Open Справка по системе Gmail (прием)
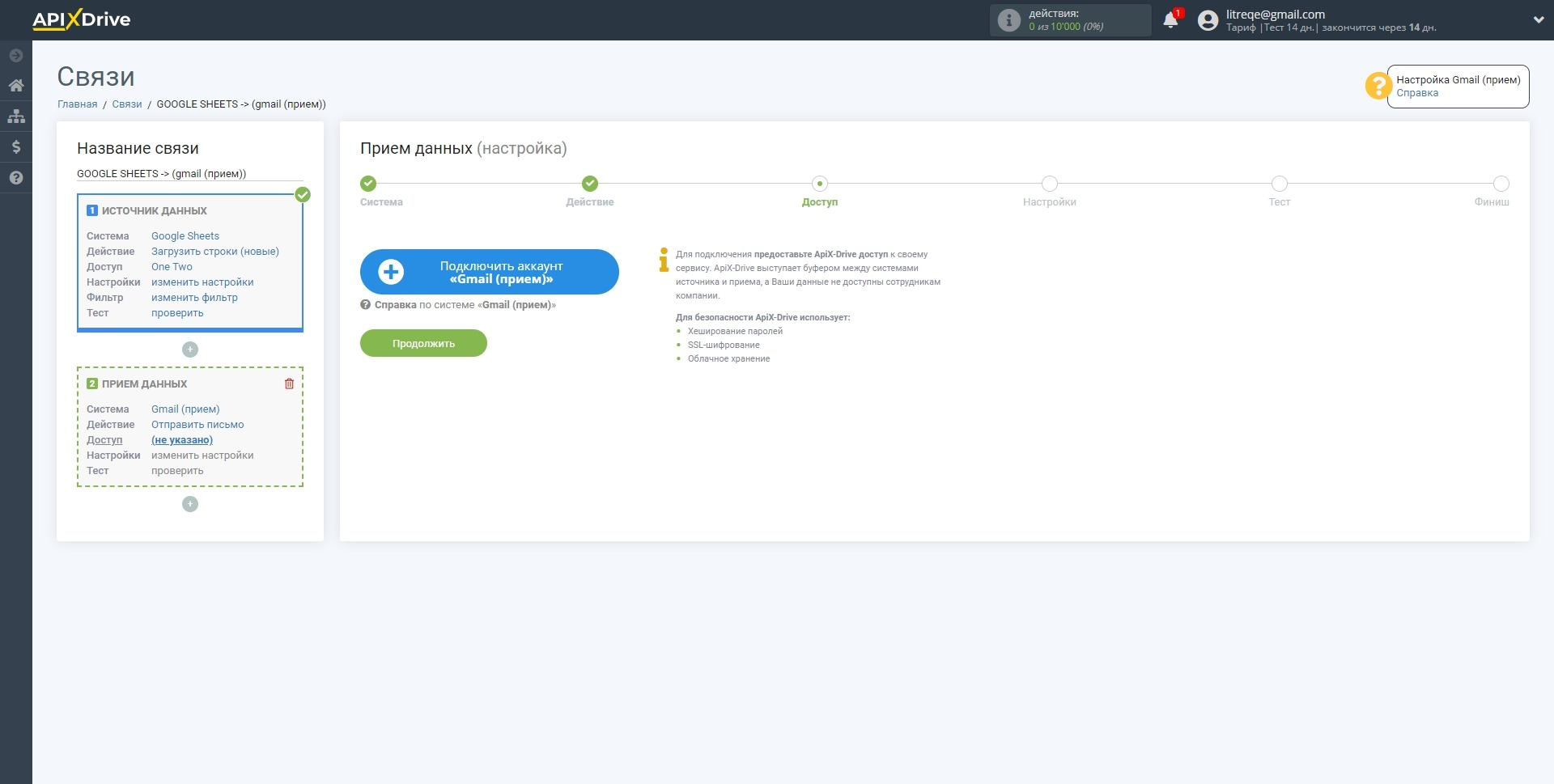This screenshot has height=784, width=1554. click(458, 305)
